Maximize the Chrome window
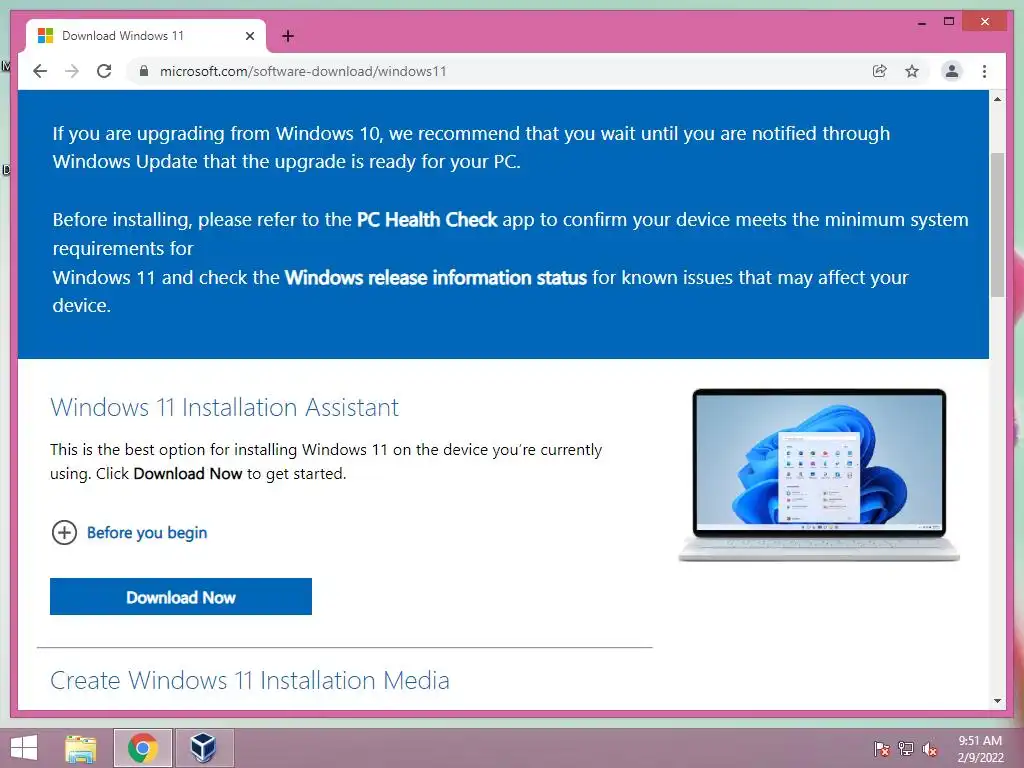 pyautogui.click(x=949, y=22)
